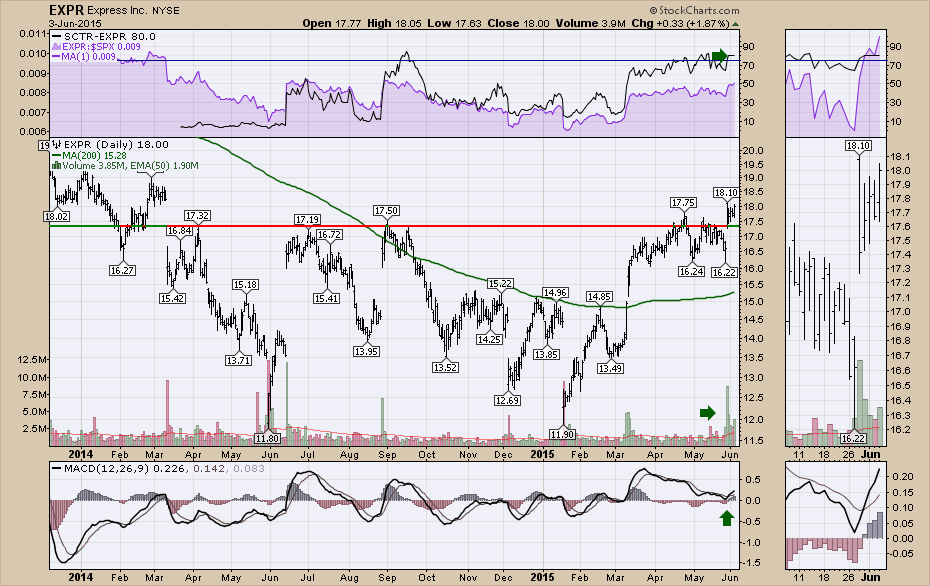Screen dimensions: 930x586
Task: Select the black line swatch before SCTR-EXPR
Action: (57, 36)
